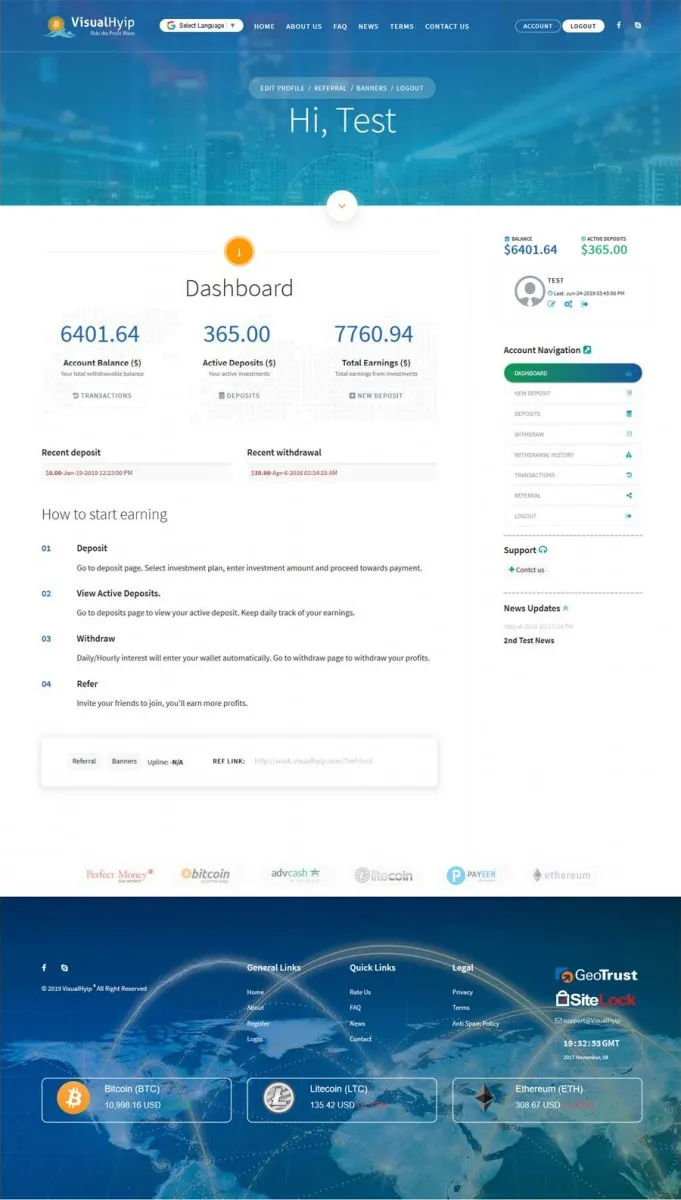Image resolution: width=681 pixels, height=1200 pixels.
Task: Click the share icon in Referral sidebar row
Action: pos(629,496)
